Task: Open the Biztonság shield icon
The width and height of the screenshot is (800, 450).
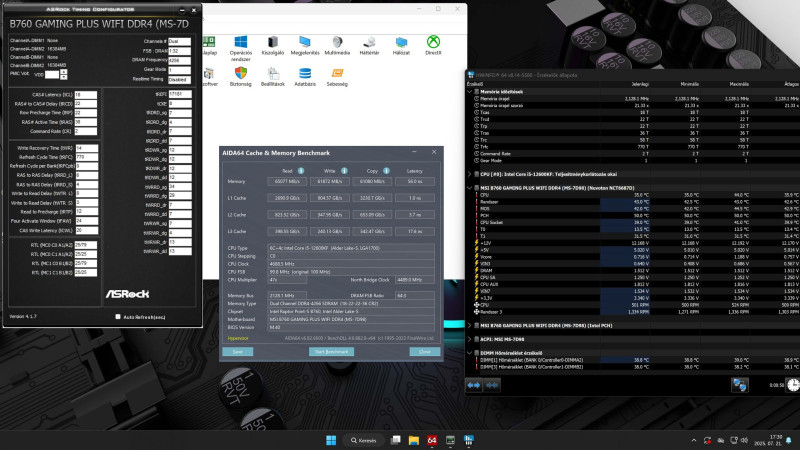Action: [240, 77]
